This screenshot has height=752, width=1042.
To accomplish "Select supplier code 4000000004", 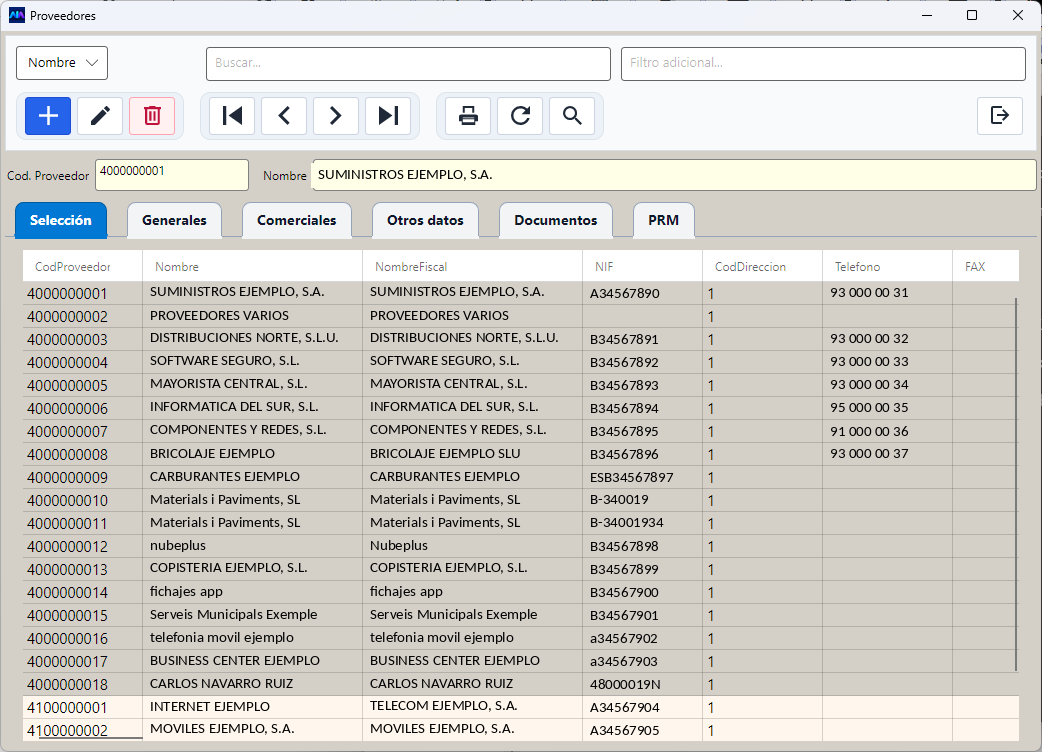I will coord(82,362).
